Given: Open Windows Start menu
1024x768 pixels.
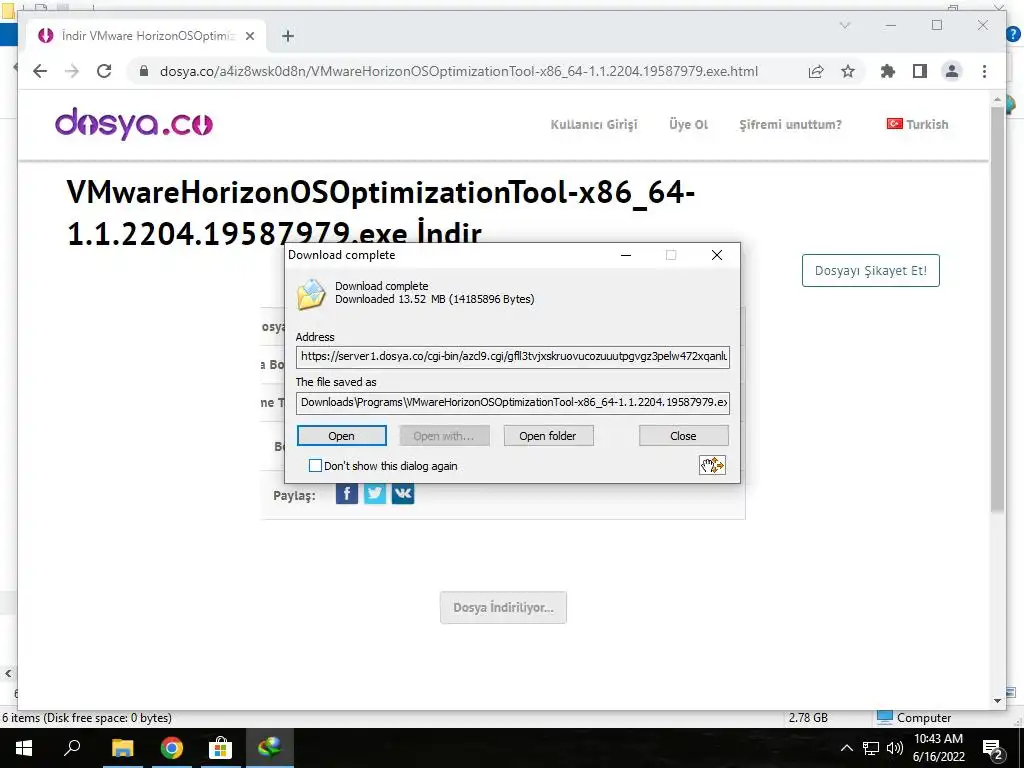Looking at the screenshot, I should click(x=24, y=748).
